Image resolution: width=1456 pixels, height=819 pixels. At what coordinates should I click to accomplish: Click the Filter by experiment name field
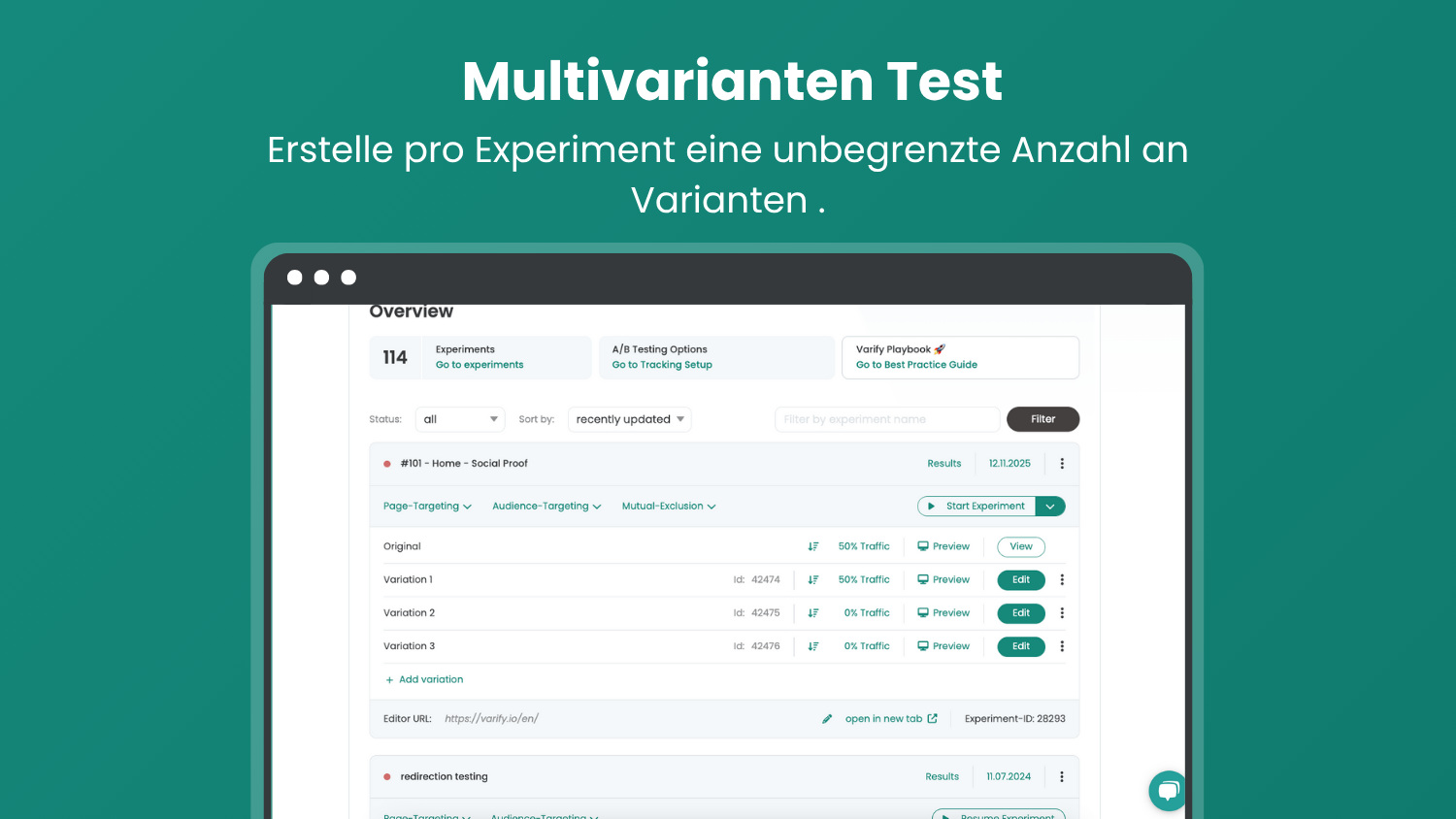click(x=887, y=419)
